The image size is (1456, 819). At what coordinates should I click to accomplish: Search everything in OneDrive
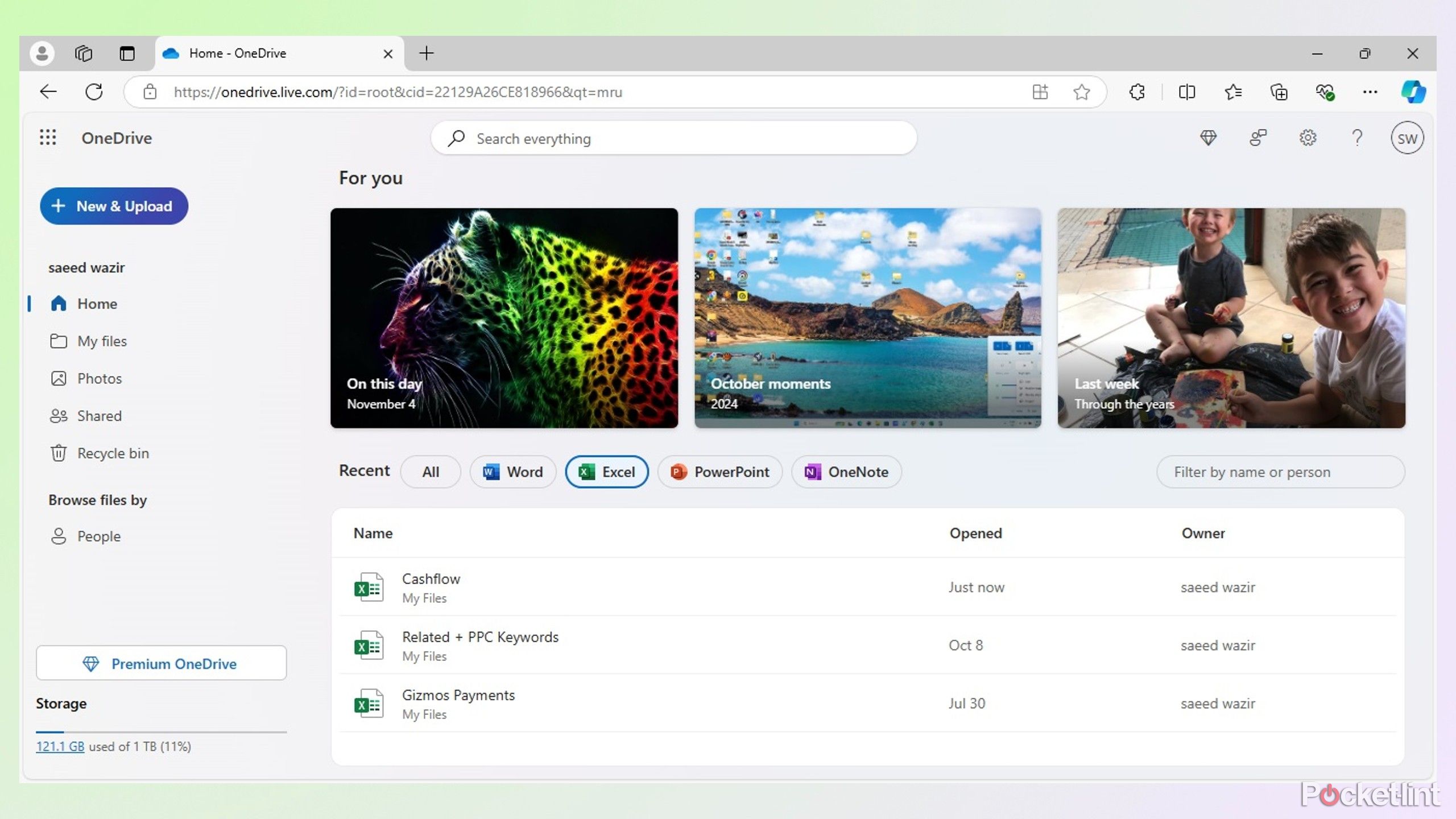[x=674, y=138]
